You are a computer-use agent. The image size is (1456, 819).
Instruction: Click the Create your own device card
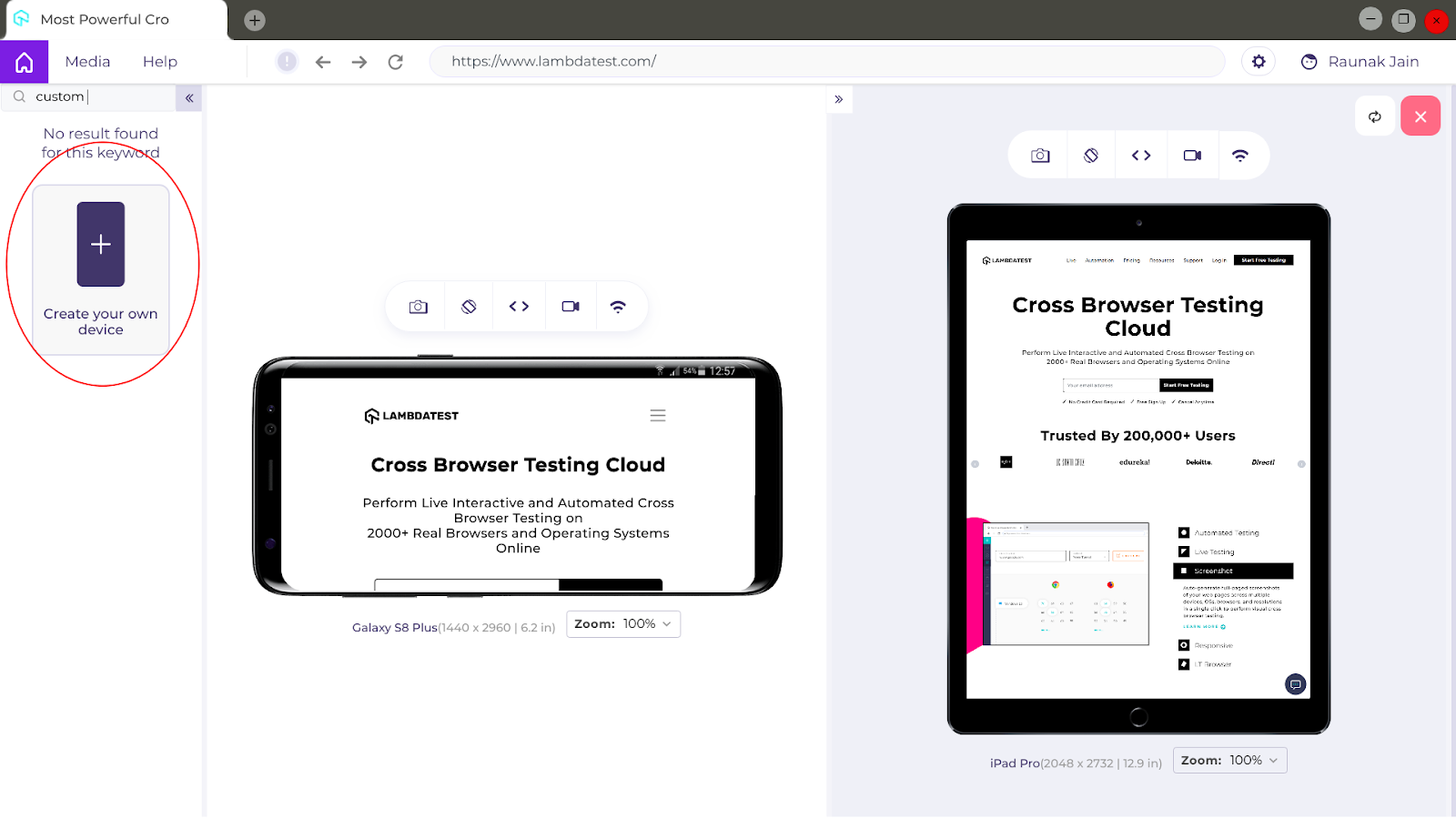point(101,269)
